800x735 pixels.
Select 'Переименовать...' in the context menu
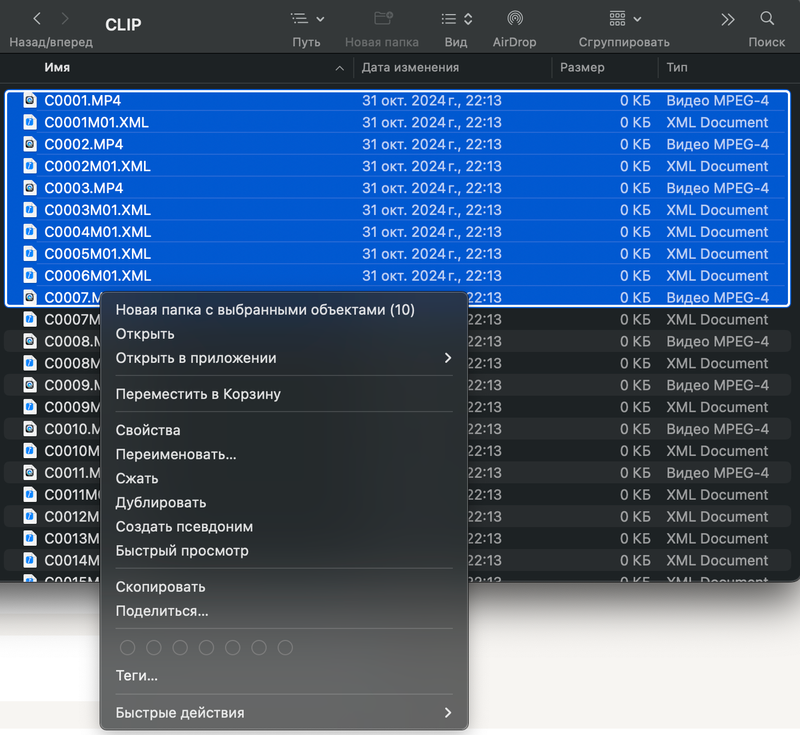pos(176,455)
